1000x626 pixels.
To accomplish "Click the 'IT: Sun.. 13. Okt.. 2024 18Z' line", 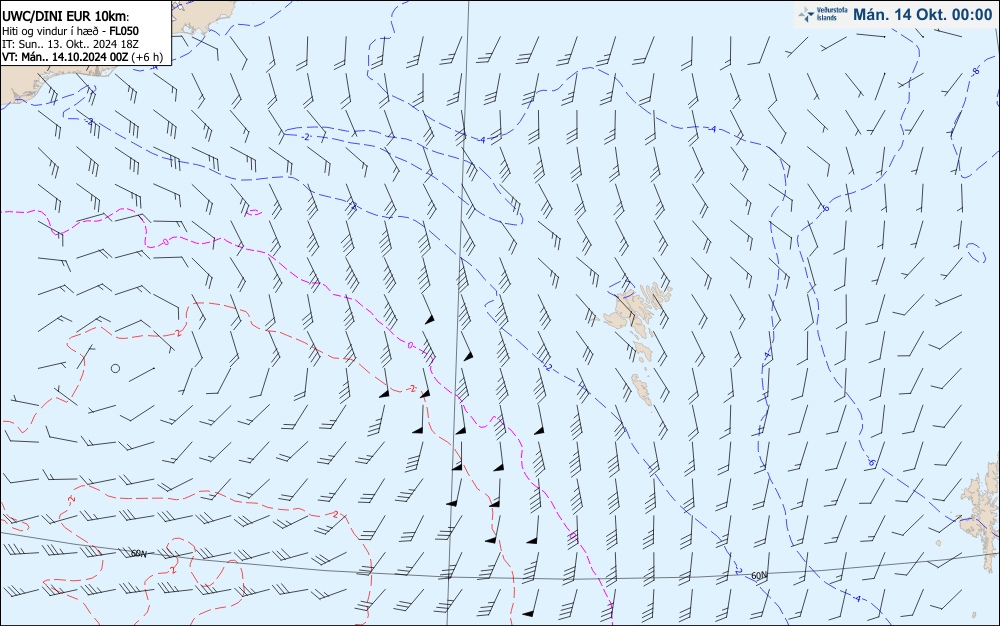I will point(70,44).
